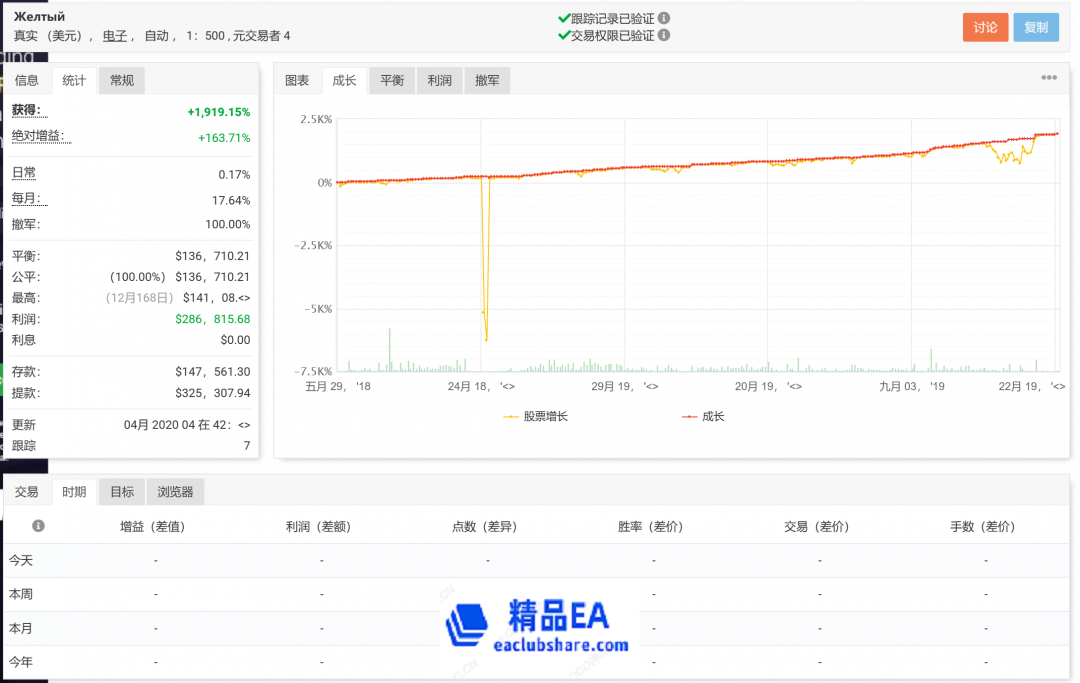Click the 日常 label link

(x=24, y=173)
